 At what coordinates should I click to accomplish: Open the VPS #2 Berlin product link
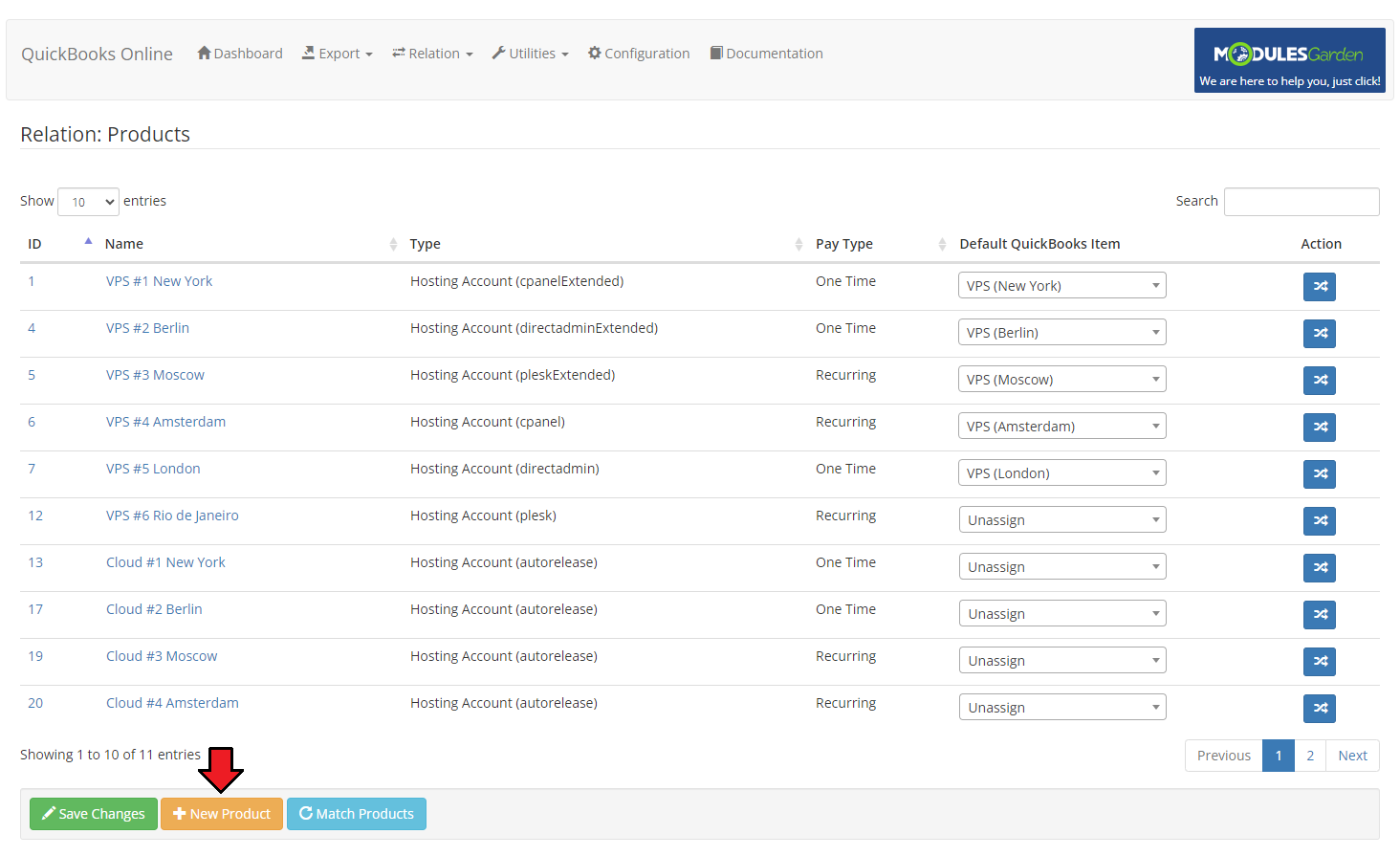coord(147,328)
